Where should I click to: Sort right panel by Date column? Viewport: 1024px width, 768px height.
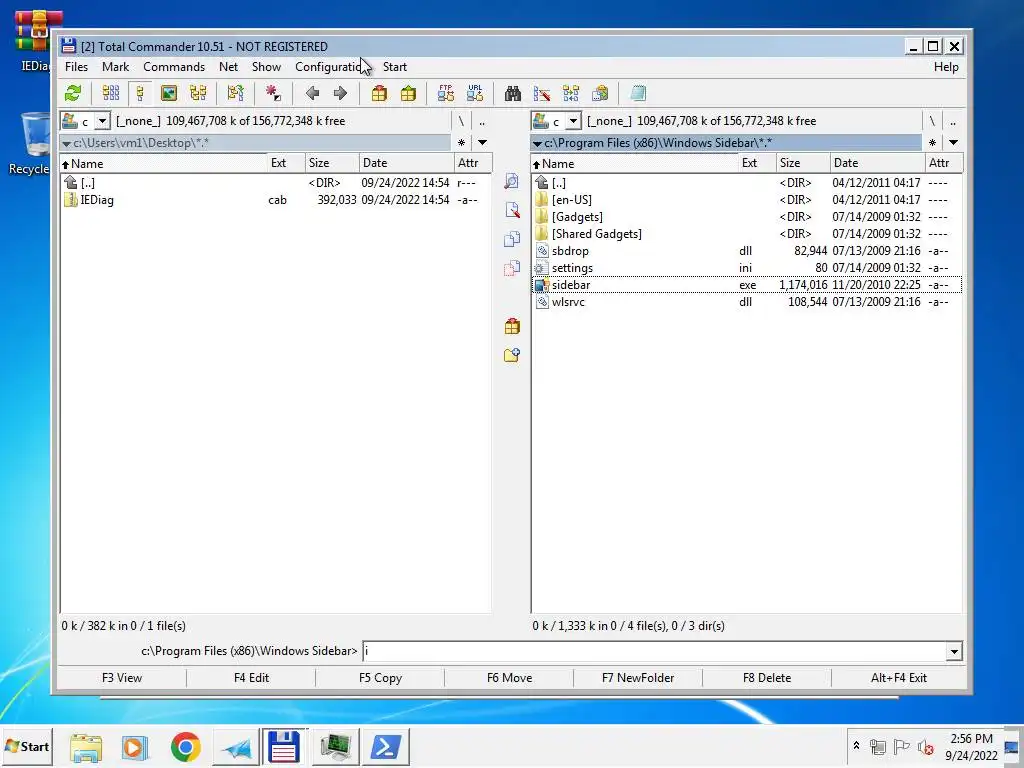point(877,163)
